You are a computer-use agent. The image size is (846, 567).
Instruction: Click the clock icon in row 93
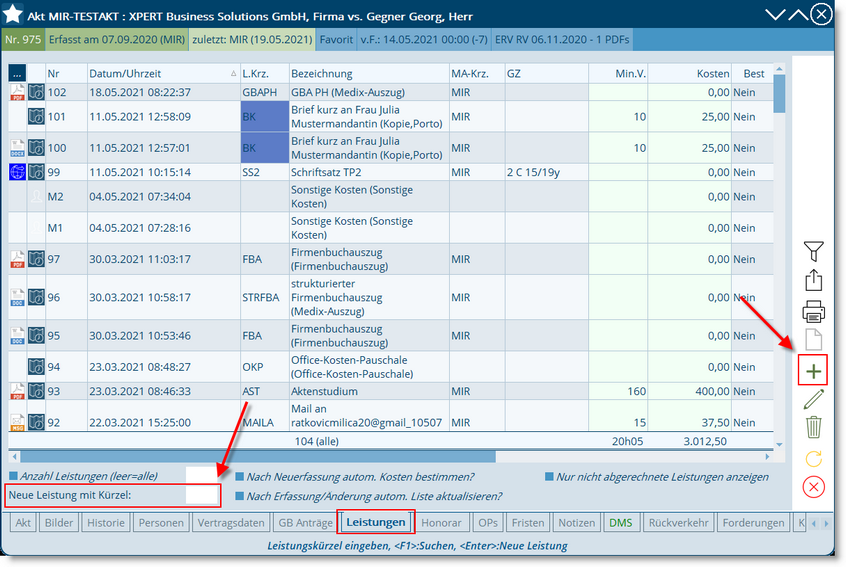coord(36,391)
